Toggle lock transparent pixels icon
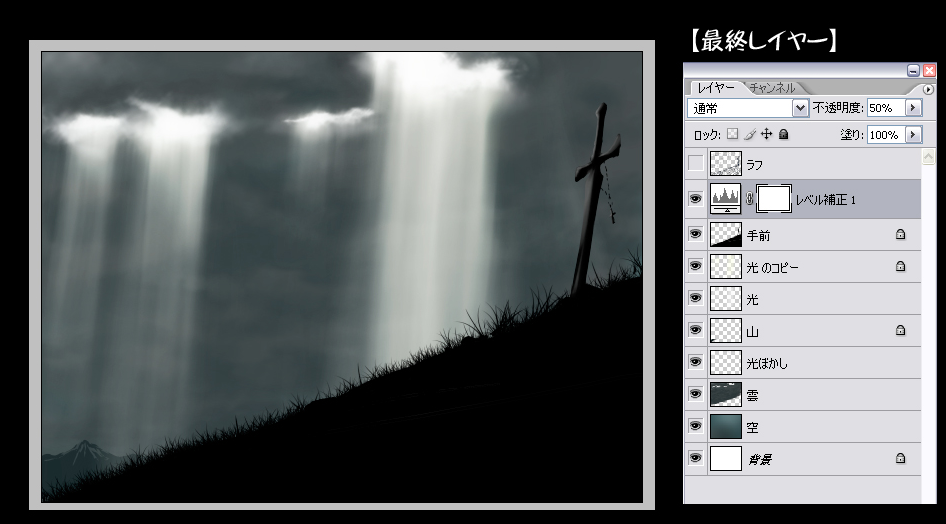 [732, 134]
